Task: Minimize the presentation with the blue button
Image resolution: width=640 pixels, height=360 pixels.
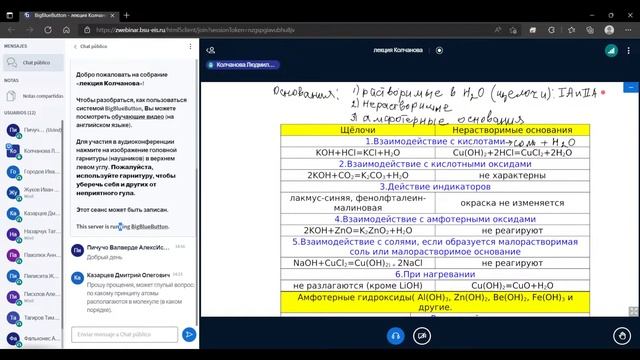Action: coord(631,87)
